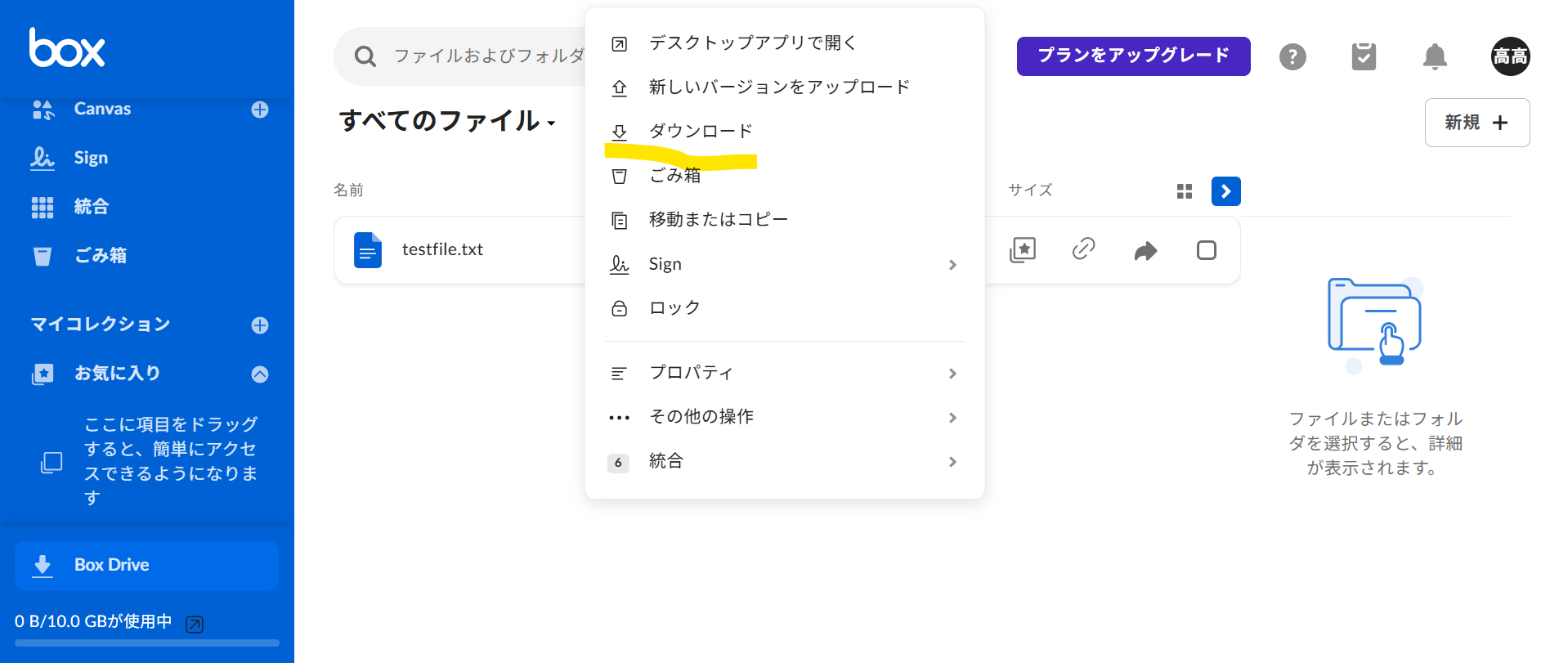Click the copy shared link icon
Viewport: 1568px width, 663px height.
(1083, 249)
